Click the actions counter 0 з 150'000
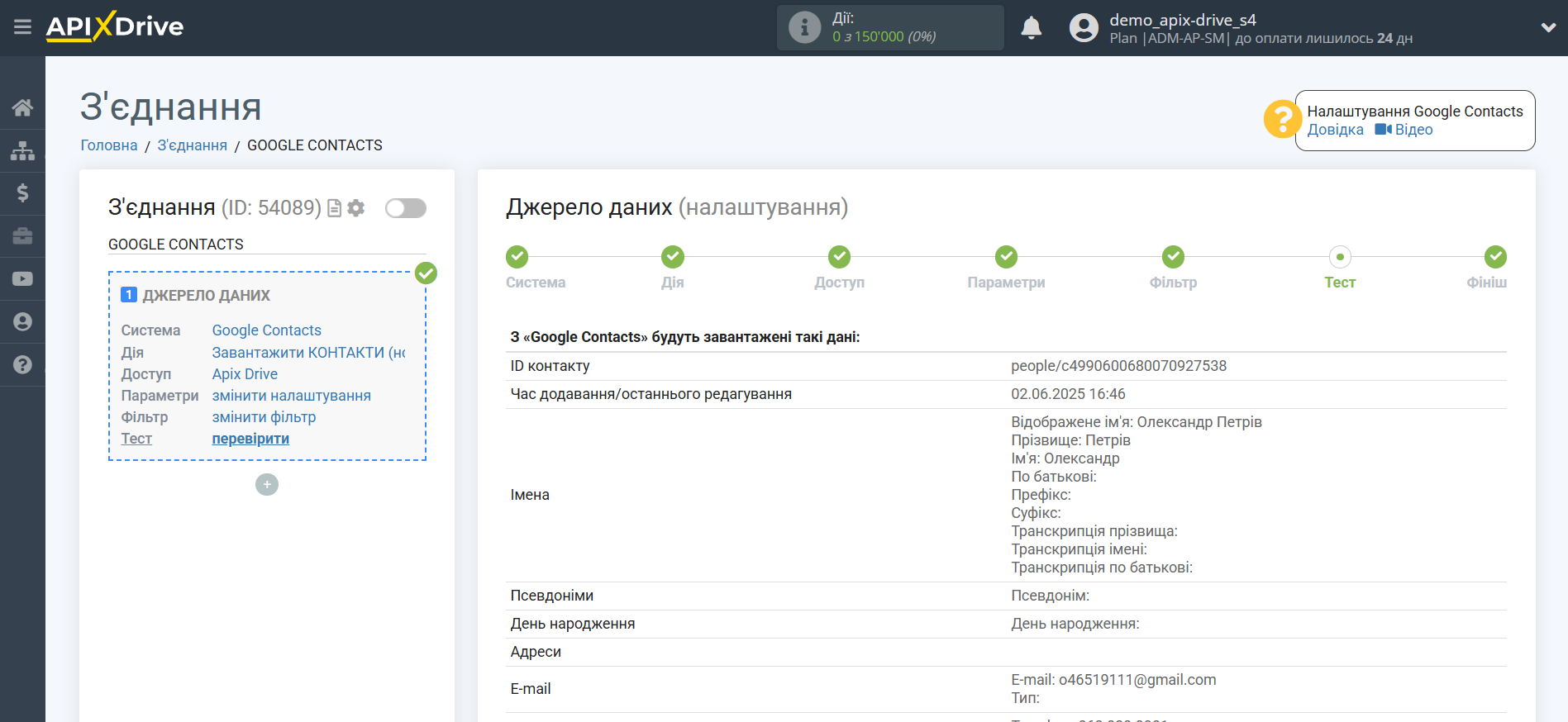The image size is (1568, 722). point(884,37)
